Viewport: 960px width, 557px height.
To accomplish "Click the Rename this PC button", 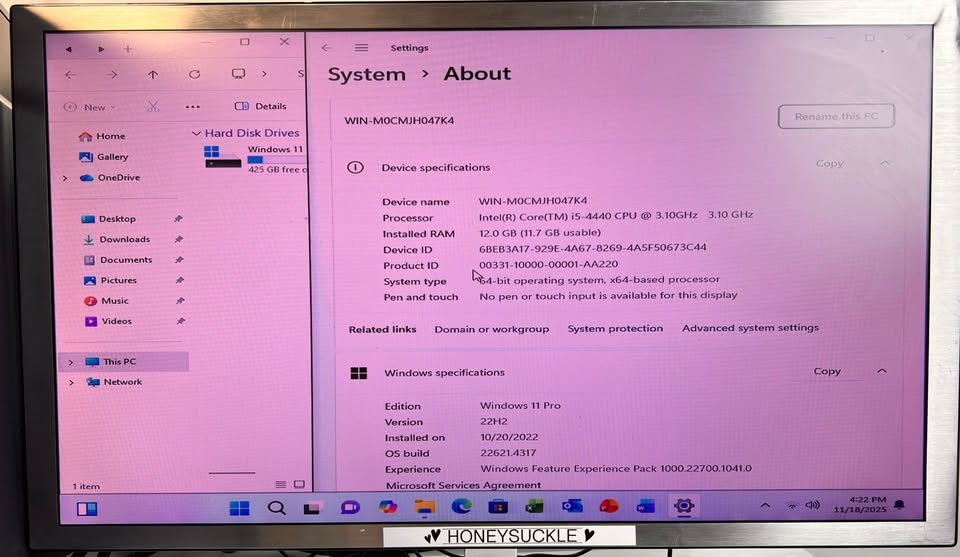I will tap(836, 117).
